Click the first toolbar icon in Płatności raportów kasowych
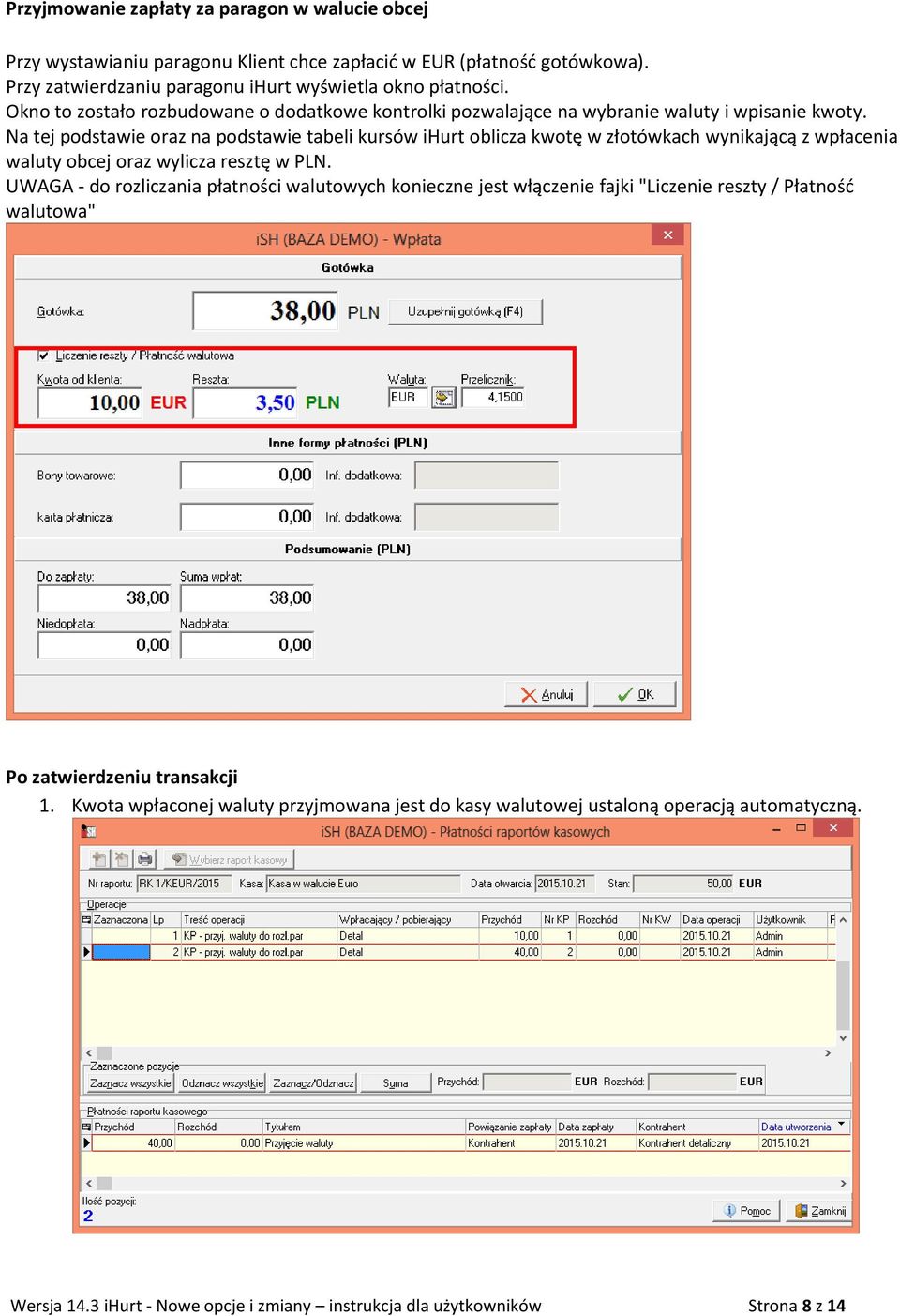 click(x=98, y=858)
